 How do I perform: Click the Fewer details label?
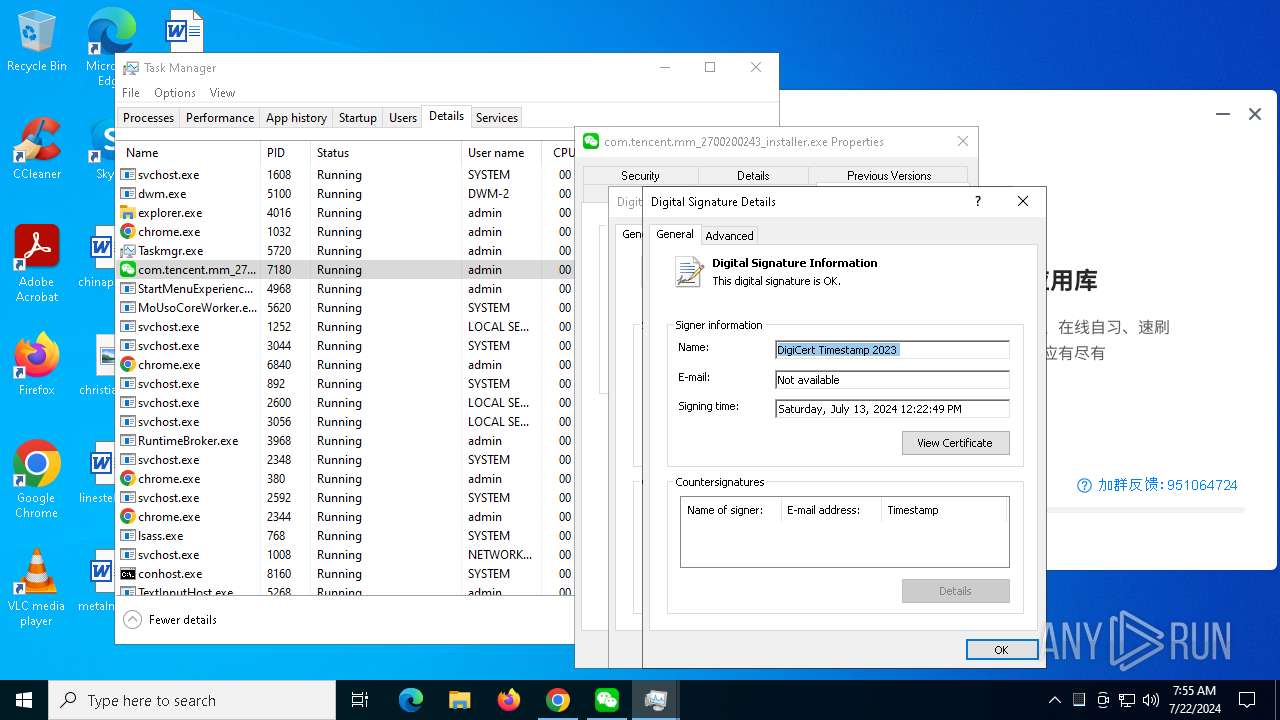(x=183, y=620)
